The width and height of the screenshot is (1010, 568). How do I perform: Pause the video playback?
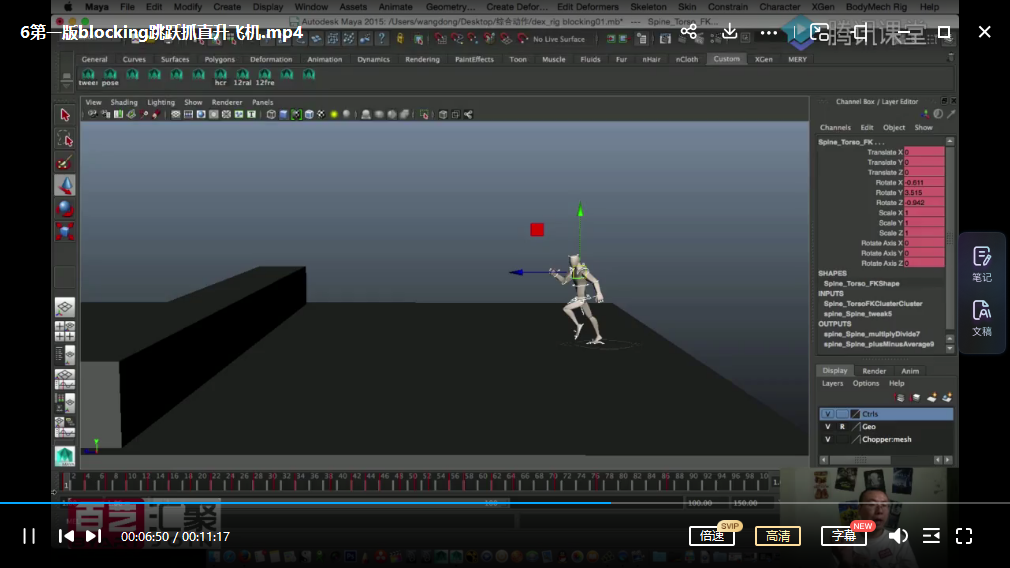[29, 536]
